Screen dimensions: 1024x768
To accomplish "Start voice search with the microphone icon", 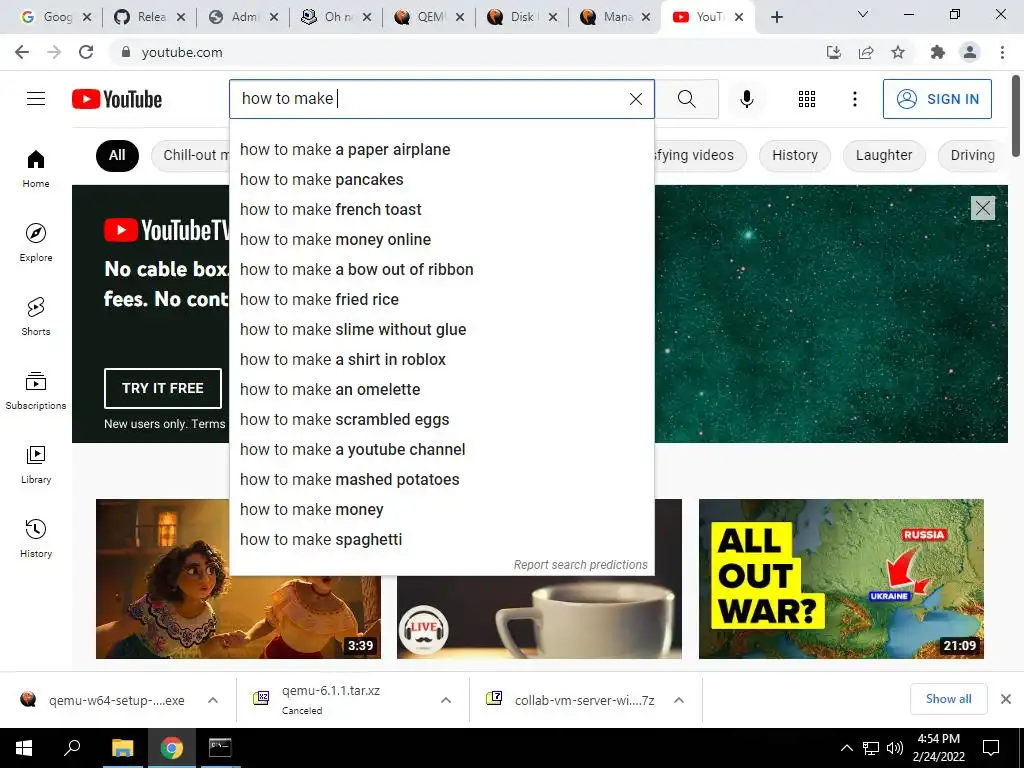I will pos(747,99).
